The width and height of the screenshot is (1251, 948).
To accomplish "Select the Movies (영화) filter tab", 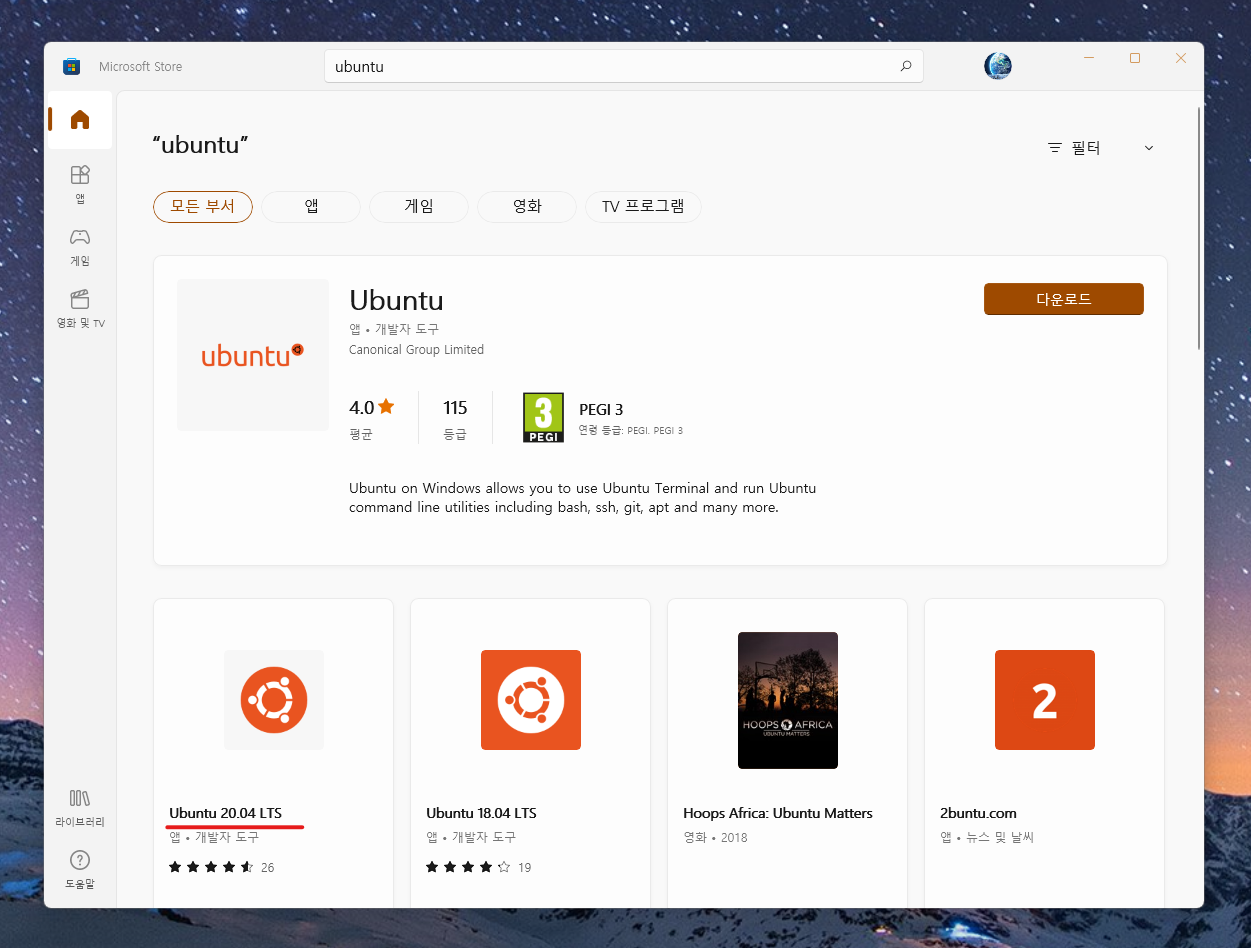I will click(527, 207).
